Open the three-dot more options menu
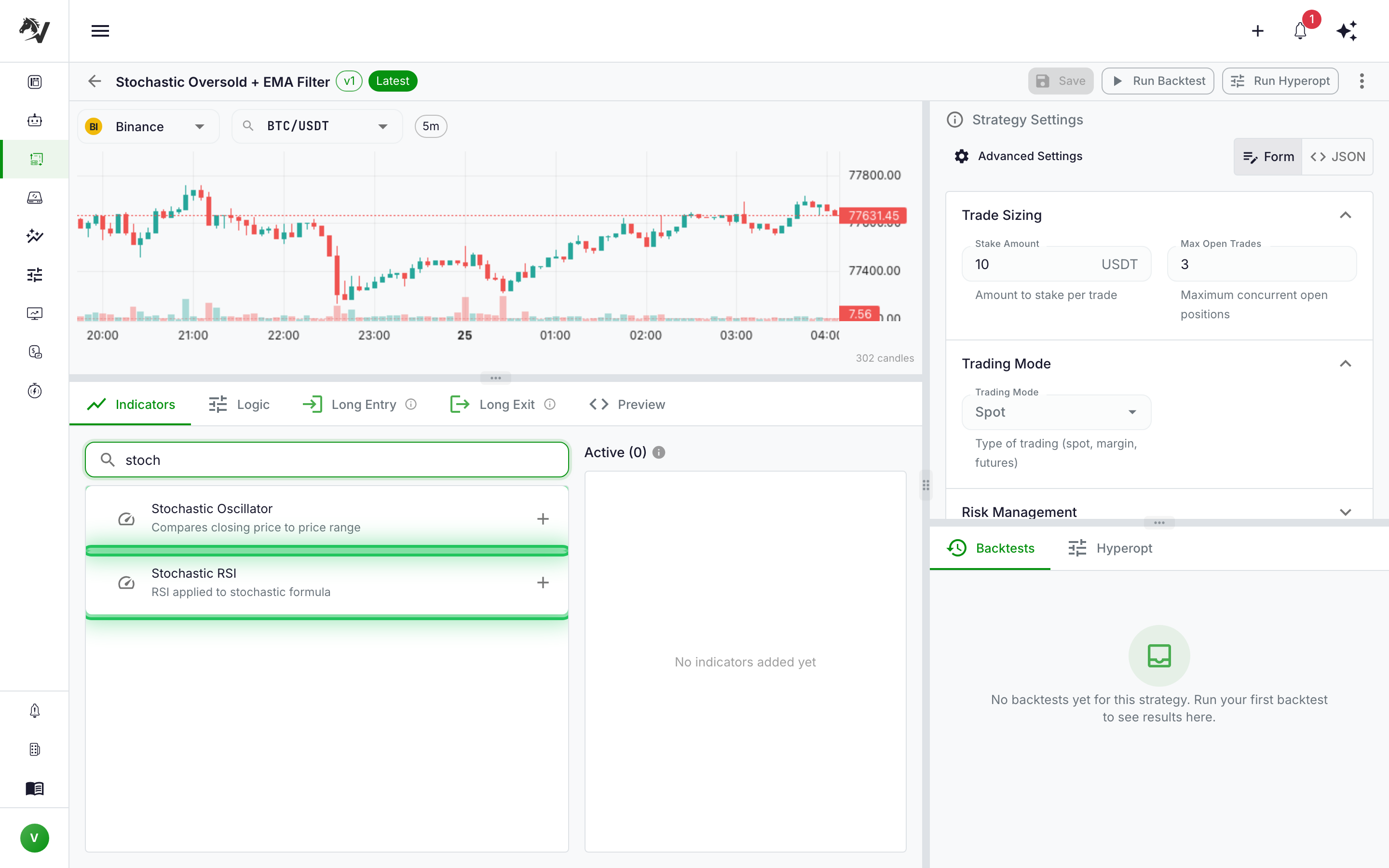Screen dimensions: 1389x868 click(1362, 81)
